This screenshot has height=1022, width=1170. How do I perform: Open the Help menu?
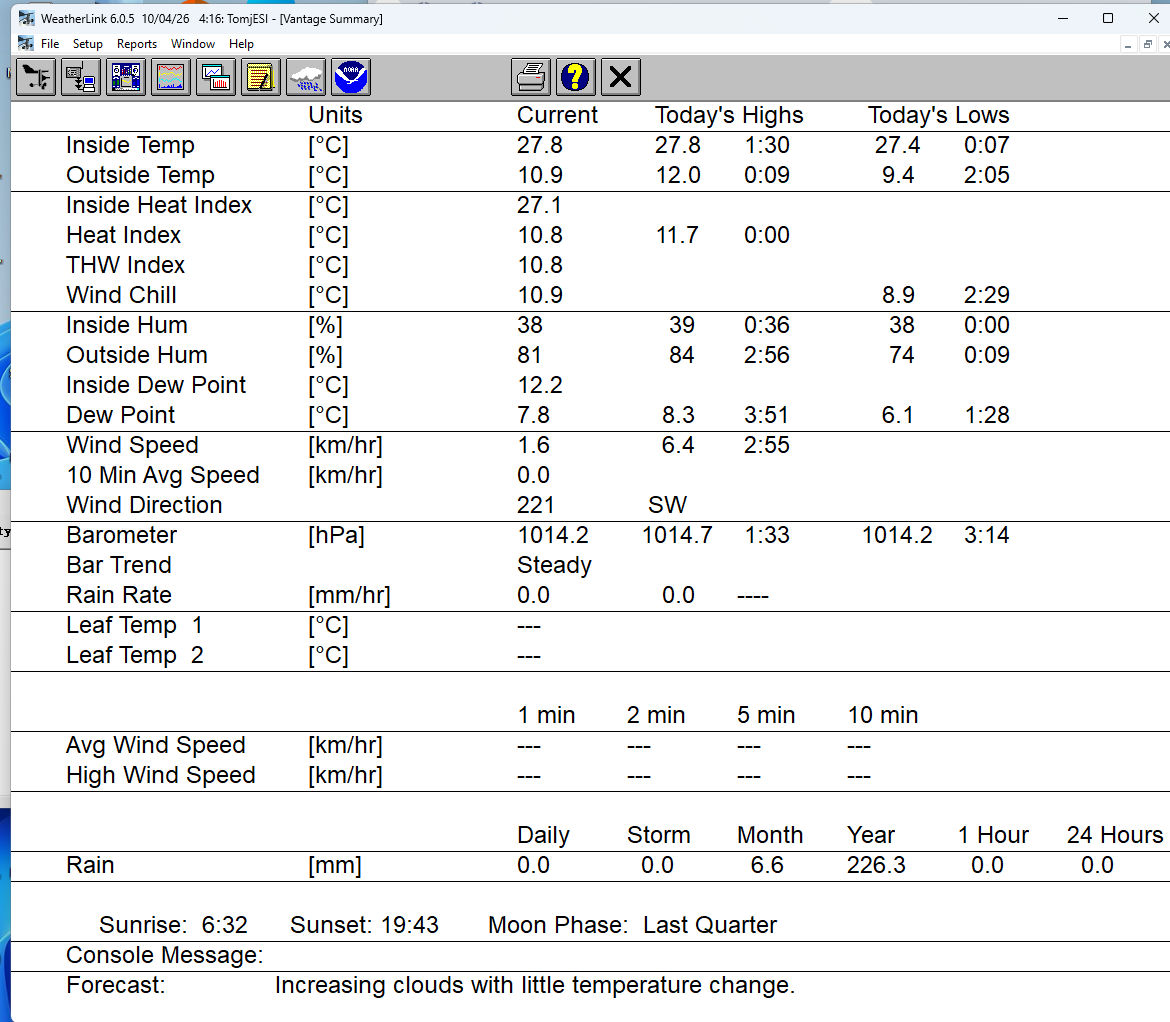click(241, 44)
